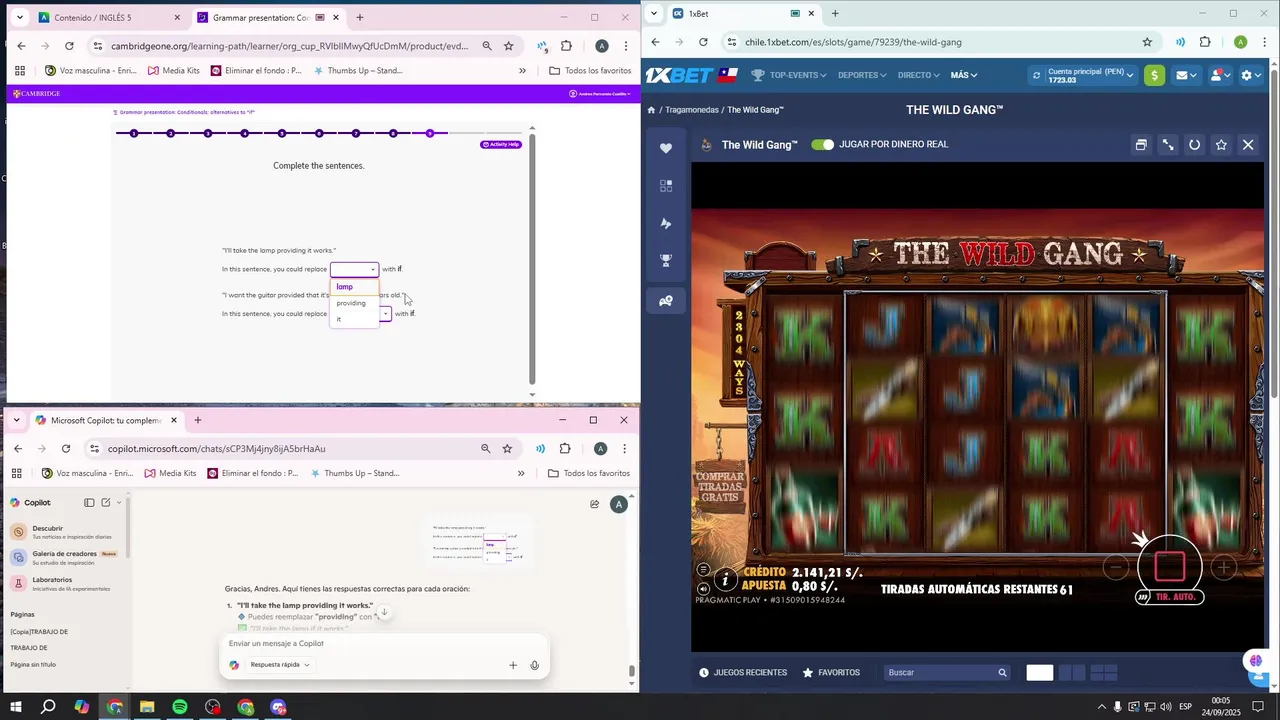Expand the MÁS menu
Image resolution: width=1280 pixels, height=720 pixels.
tap(963, 75)
